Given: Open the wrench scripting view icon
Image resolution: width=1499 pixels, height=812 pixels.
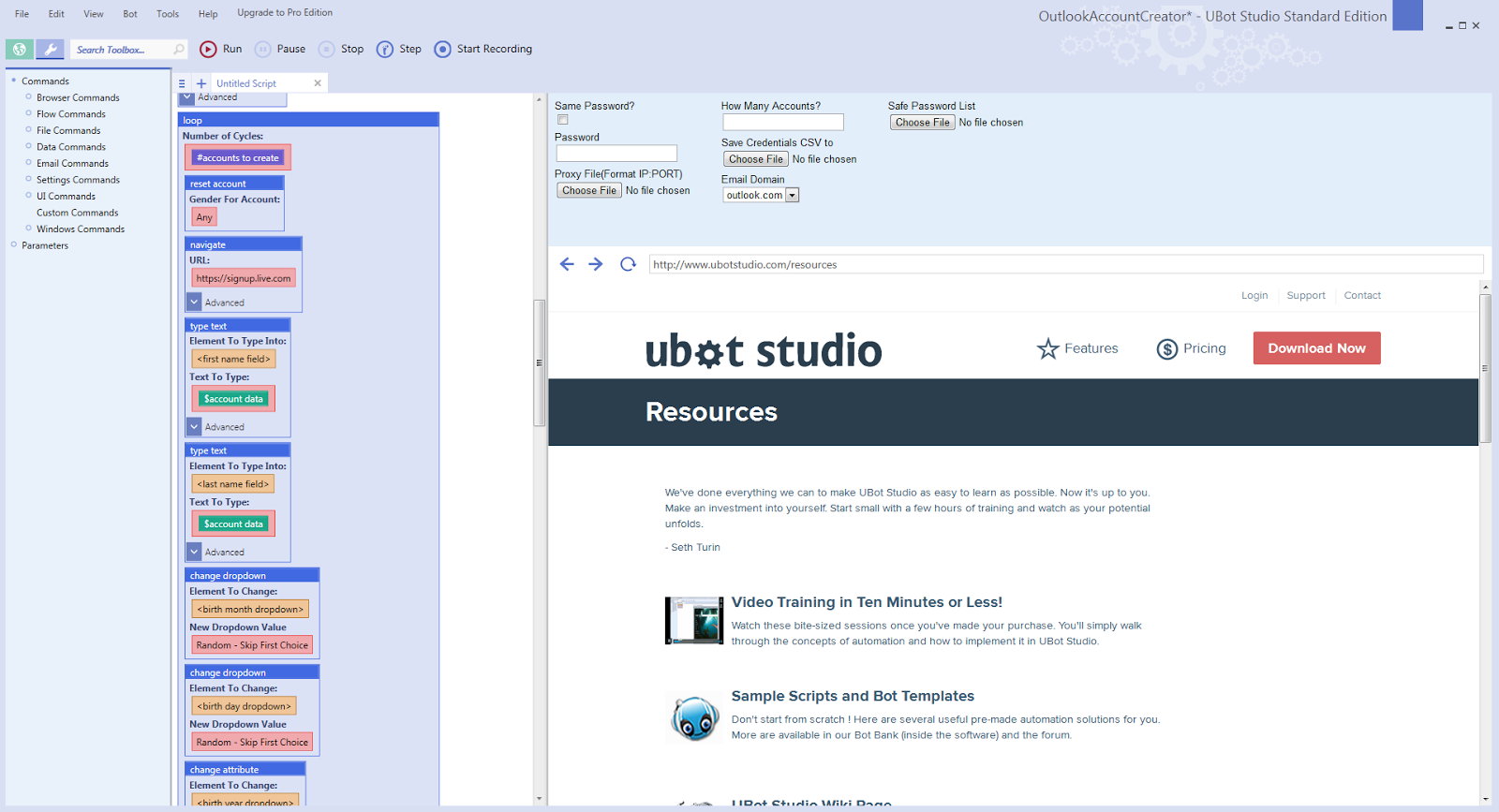Looking at the screenshot, I should tap(51, 50).
